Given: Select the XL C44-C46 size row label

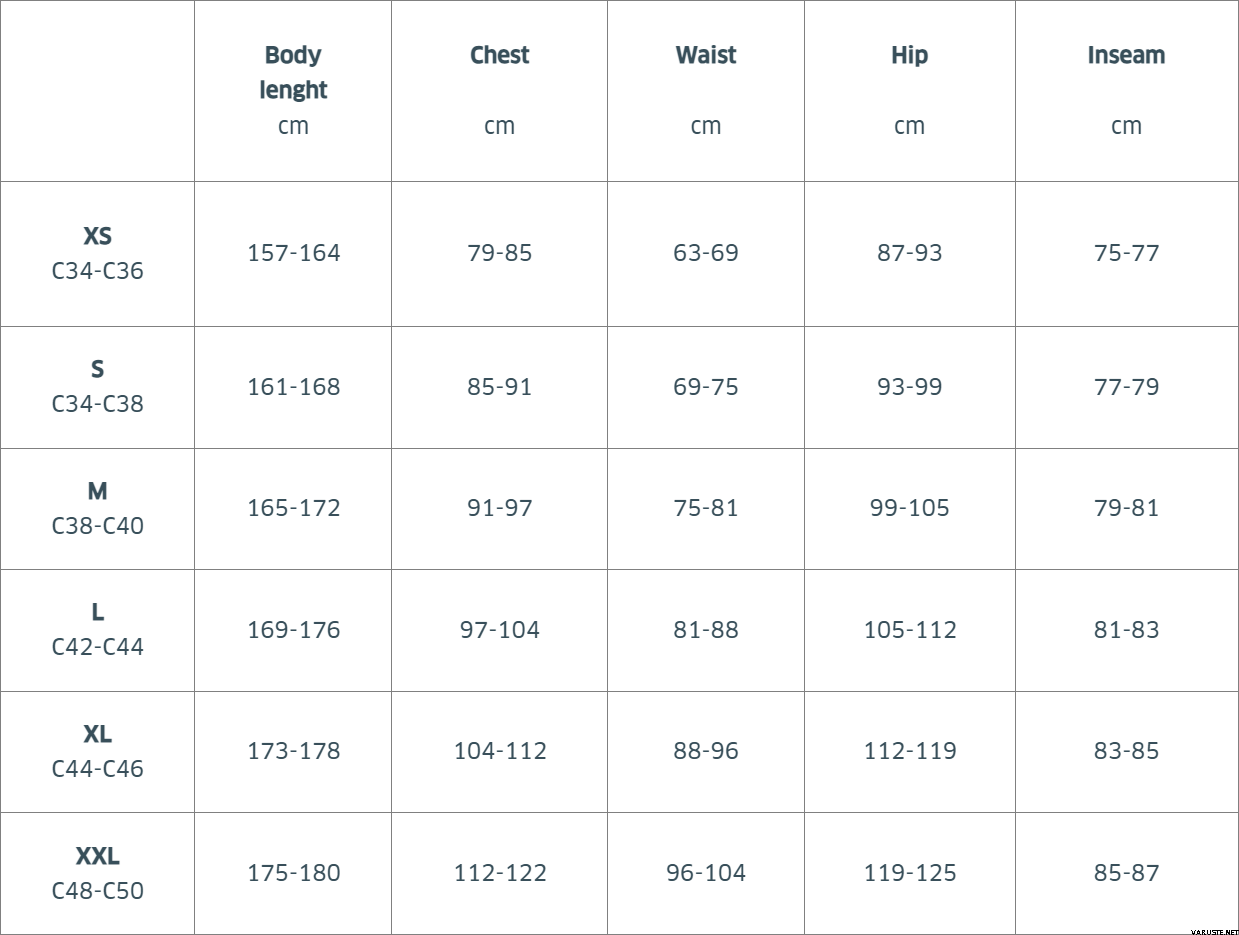Looking at the screenshot, I should pyautogui.click(x=97, y=751).
